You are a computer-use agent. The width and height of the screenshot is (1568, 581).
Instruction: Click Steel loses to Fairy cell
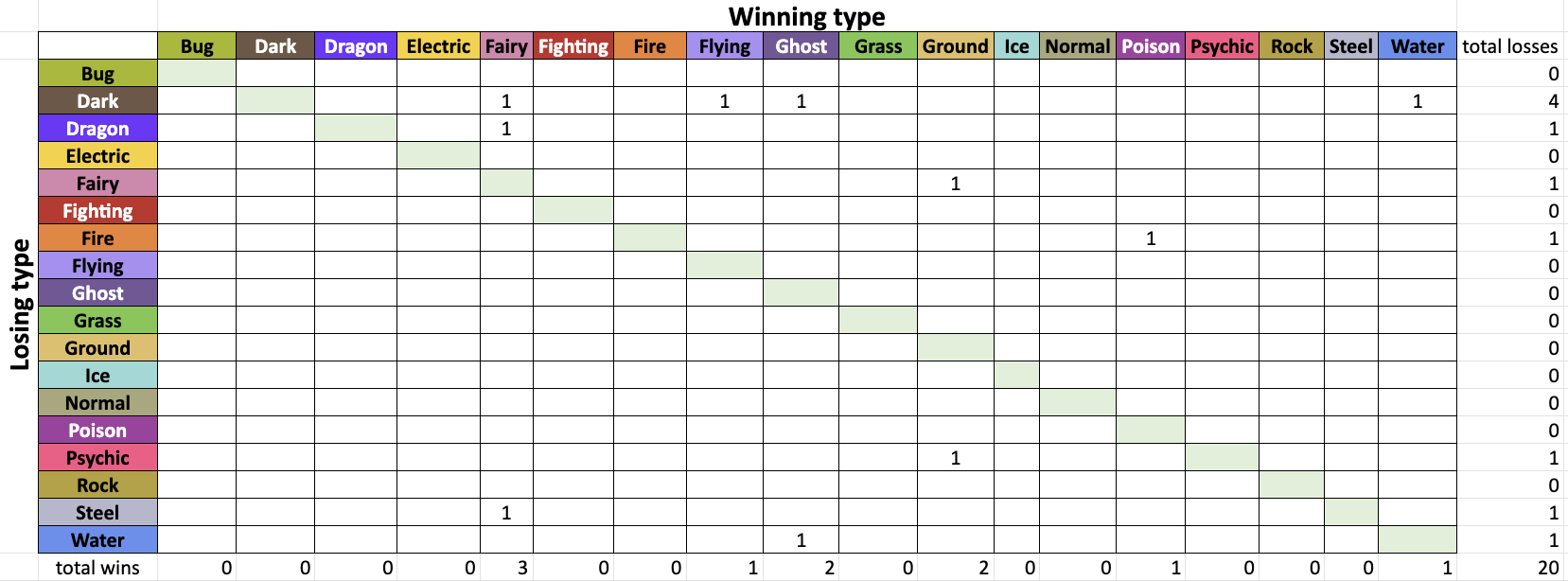coord(506,513)
